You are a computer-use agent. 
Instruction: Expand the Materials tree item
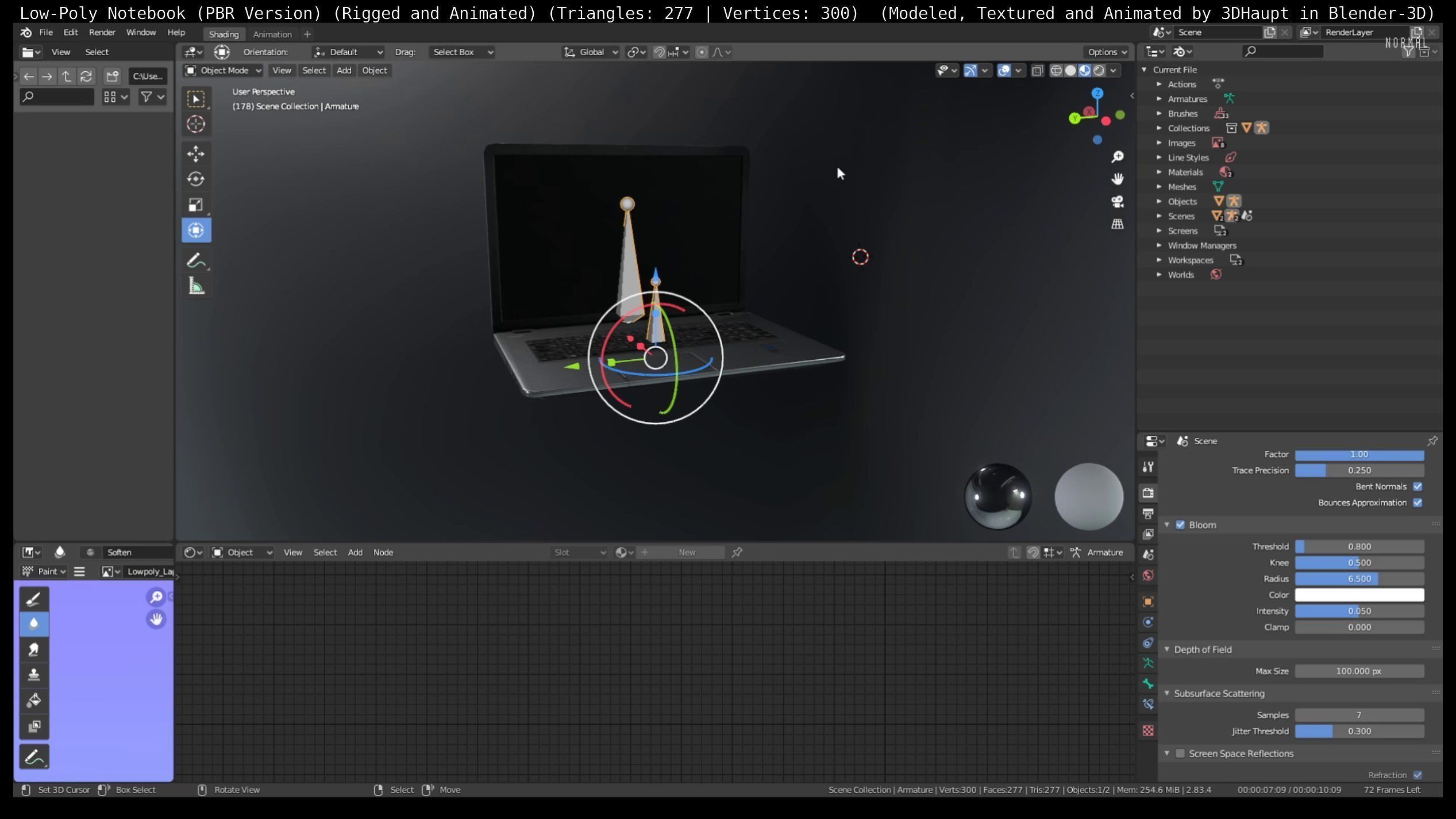coord(1160,172)
